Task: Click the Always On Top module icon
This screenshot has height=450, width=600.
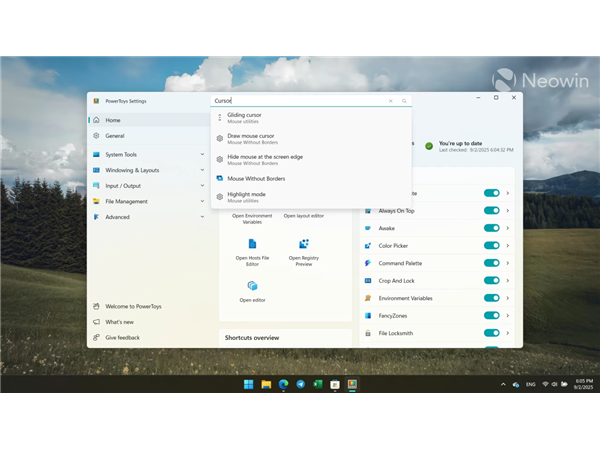Action: [x=368, y=211]
